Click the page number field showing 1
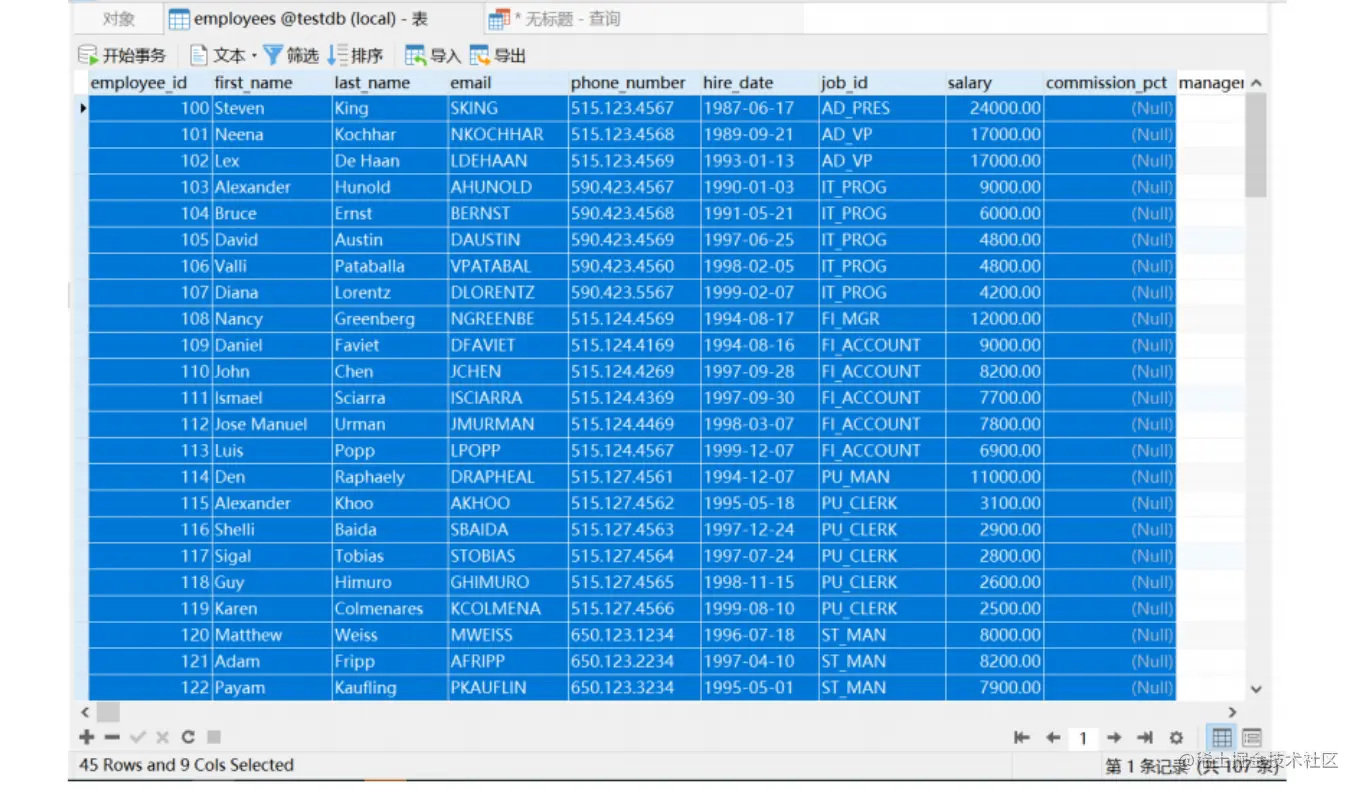The image size is (1361, 793). click(1083, 738)
